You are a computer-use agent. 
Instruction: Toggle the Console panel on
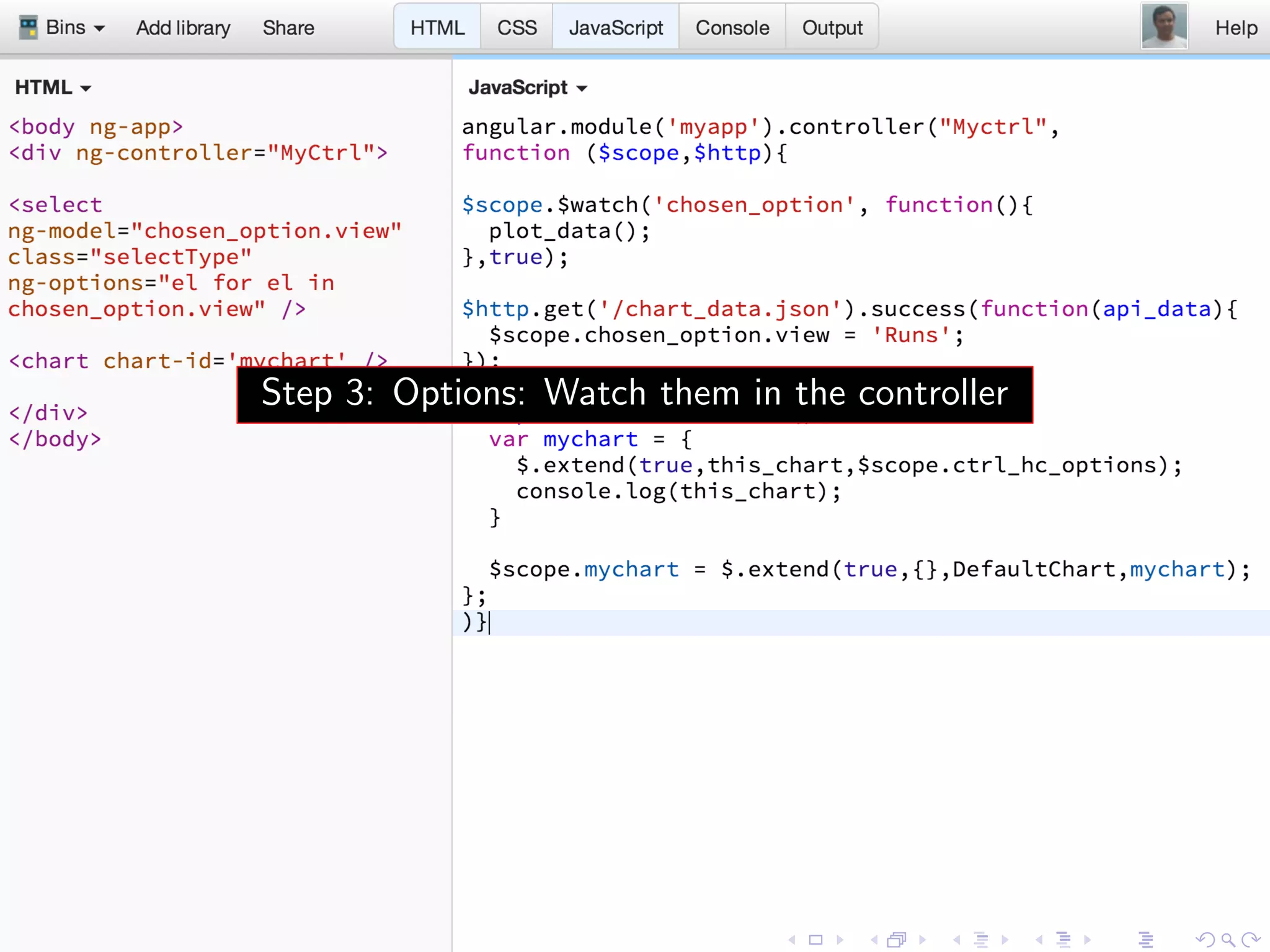(732, 28)
